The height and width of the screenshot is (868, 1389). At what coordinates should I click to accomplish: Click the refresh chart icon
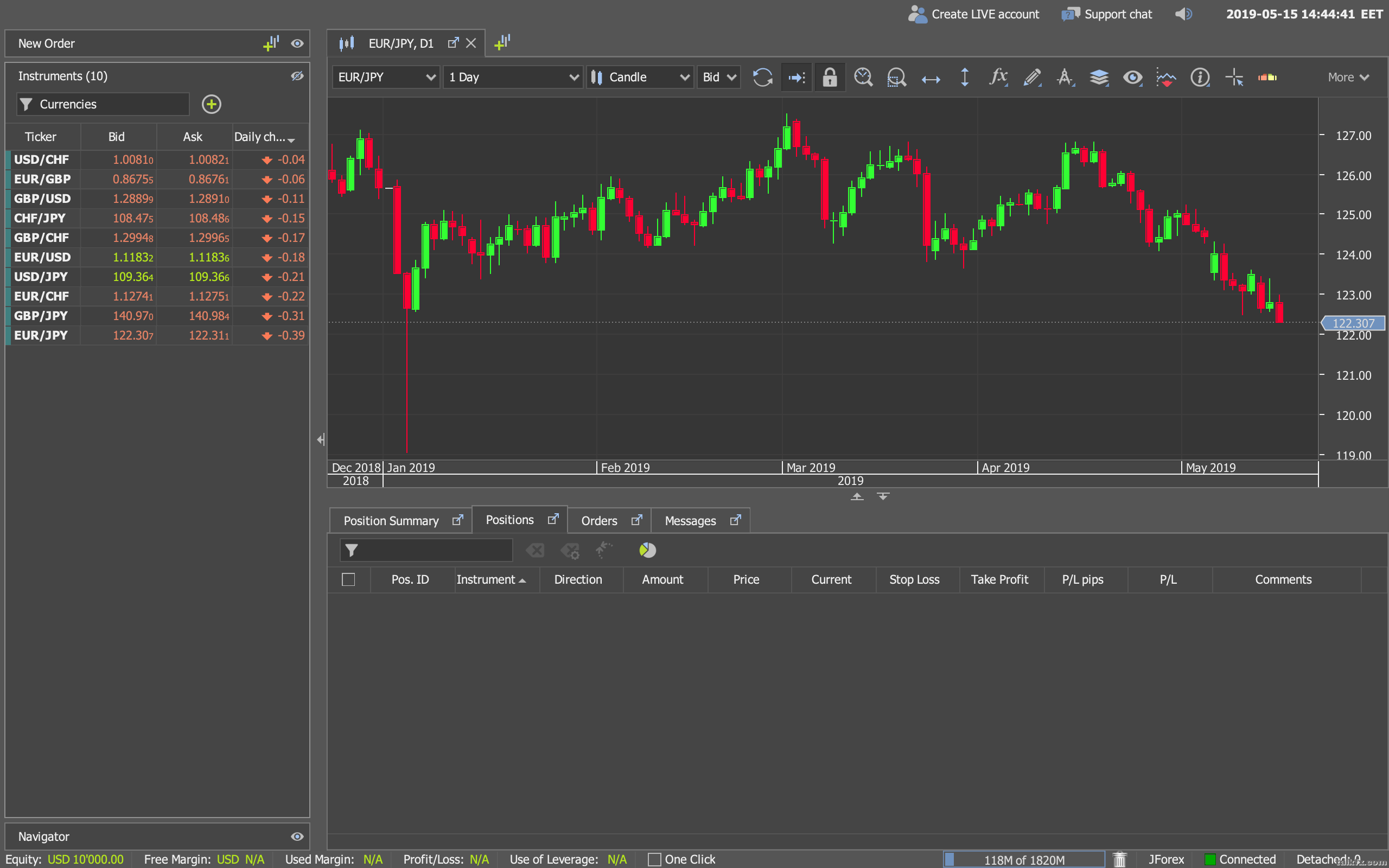[x=763, y=77]
